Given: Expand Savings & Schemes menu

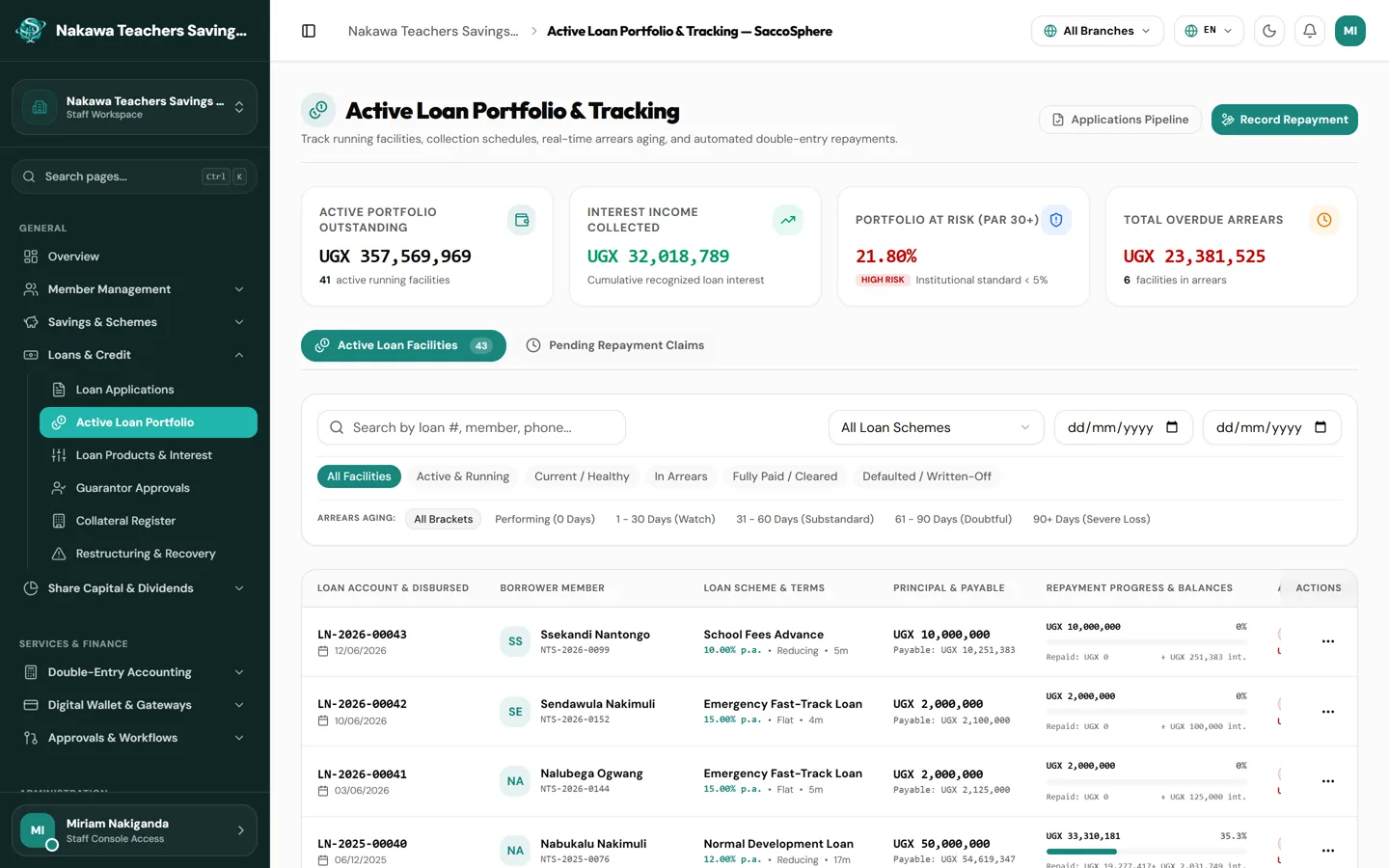Looking at the screenshot, I should click(x=134, y=322).
